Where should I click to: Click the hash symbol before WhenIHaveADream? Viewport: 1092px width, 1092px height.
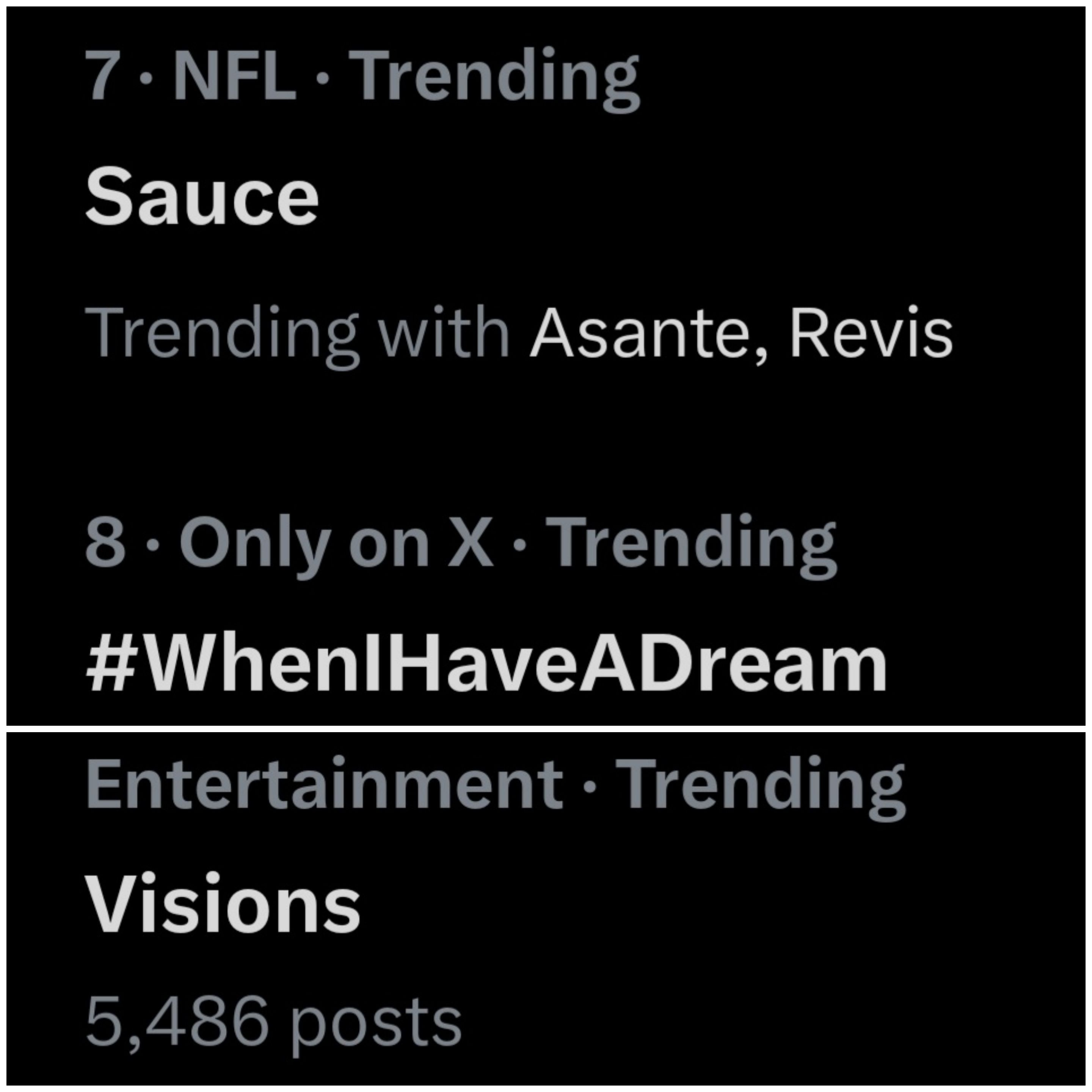tap(111, 667)
